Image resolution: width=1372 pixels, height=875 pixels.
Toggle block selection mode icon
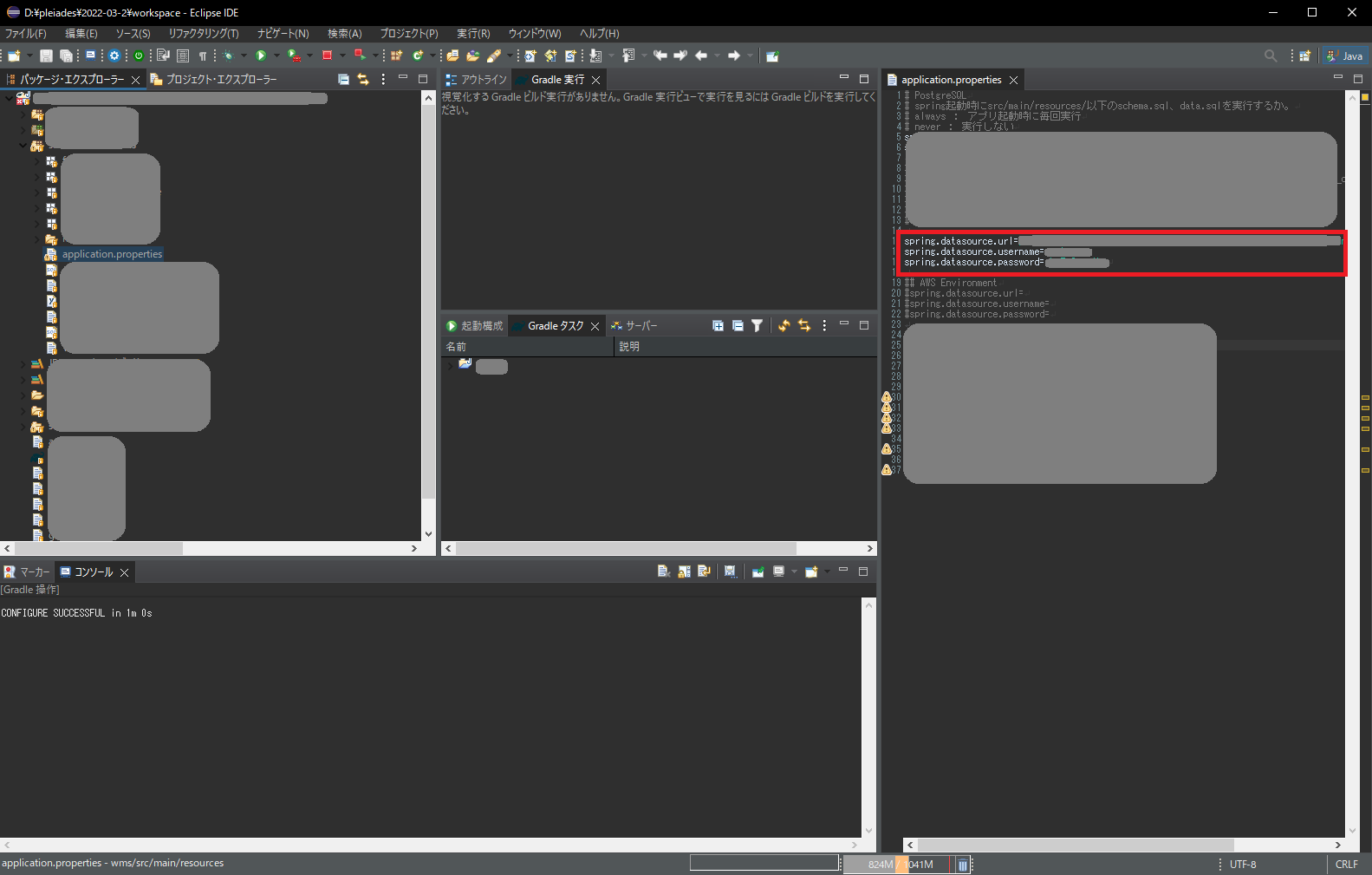183,56
